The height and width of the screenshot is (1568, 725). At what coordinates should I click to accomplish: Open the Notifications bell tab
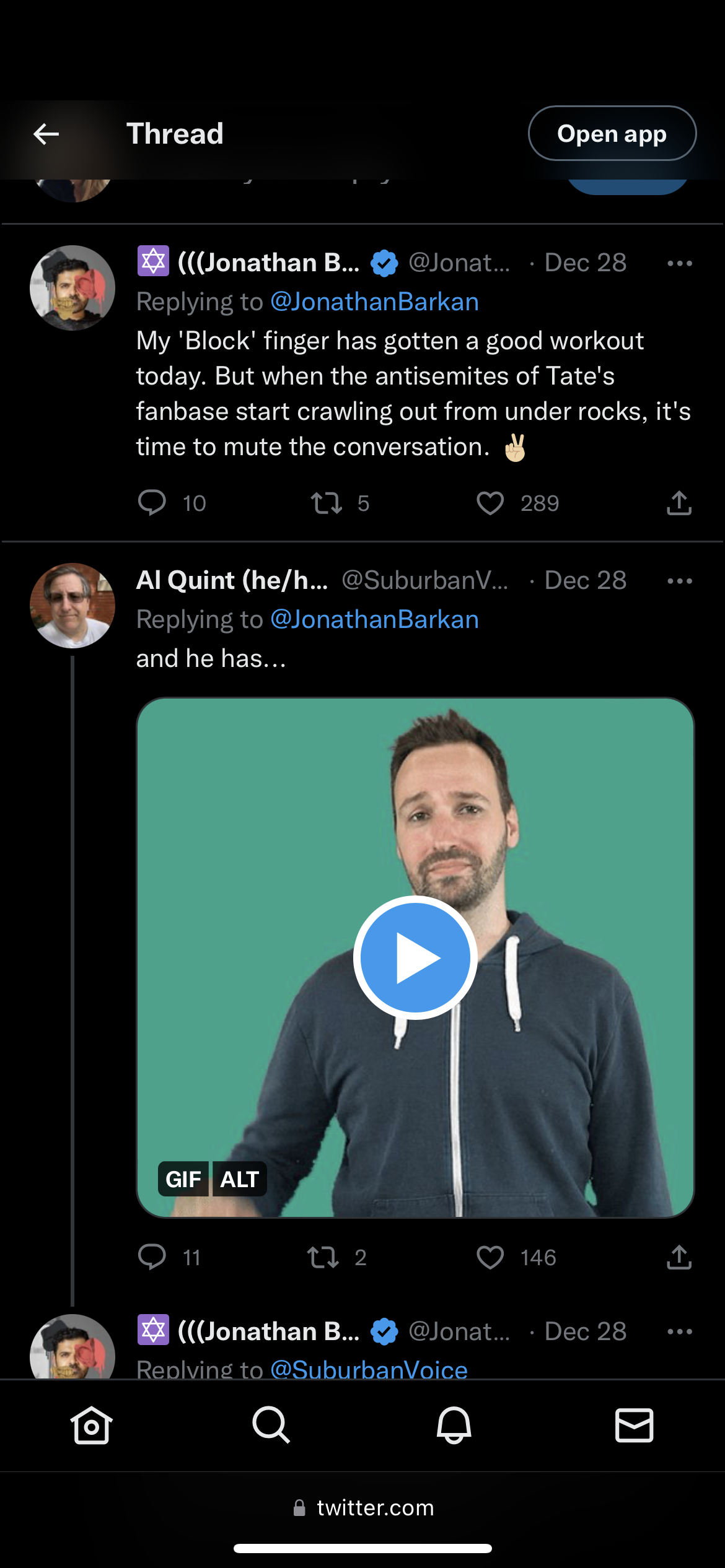coord(454,1425)
